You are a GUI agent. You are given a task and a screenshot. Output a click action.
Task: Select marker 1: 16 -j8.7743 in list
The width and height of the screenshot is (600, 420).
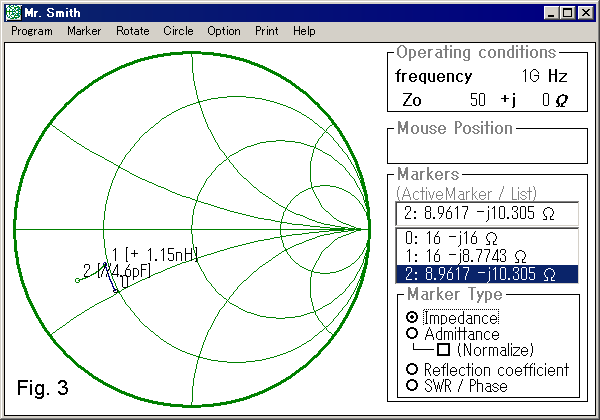click(486, 256)
